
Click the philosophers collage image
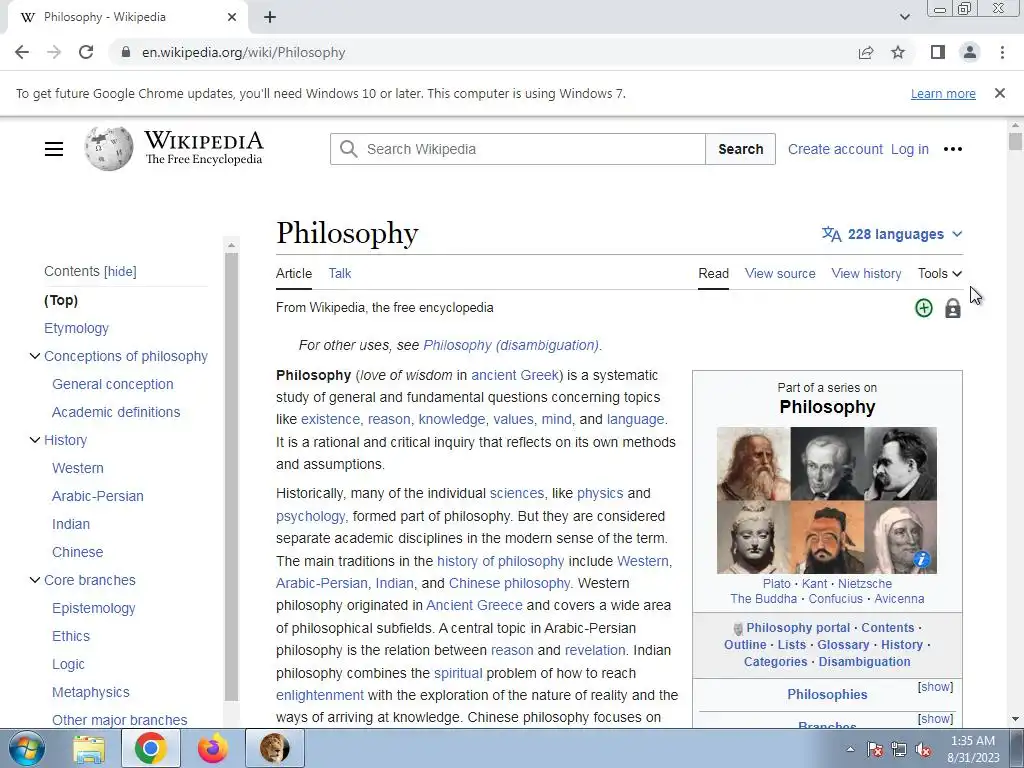click(x=827, y=500)
